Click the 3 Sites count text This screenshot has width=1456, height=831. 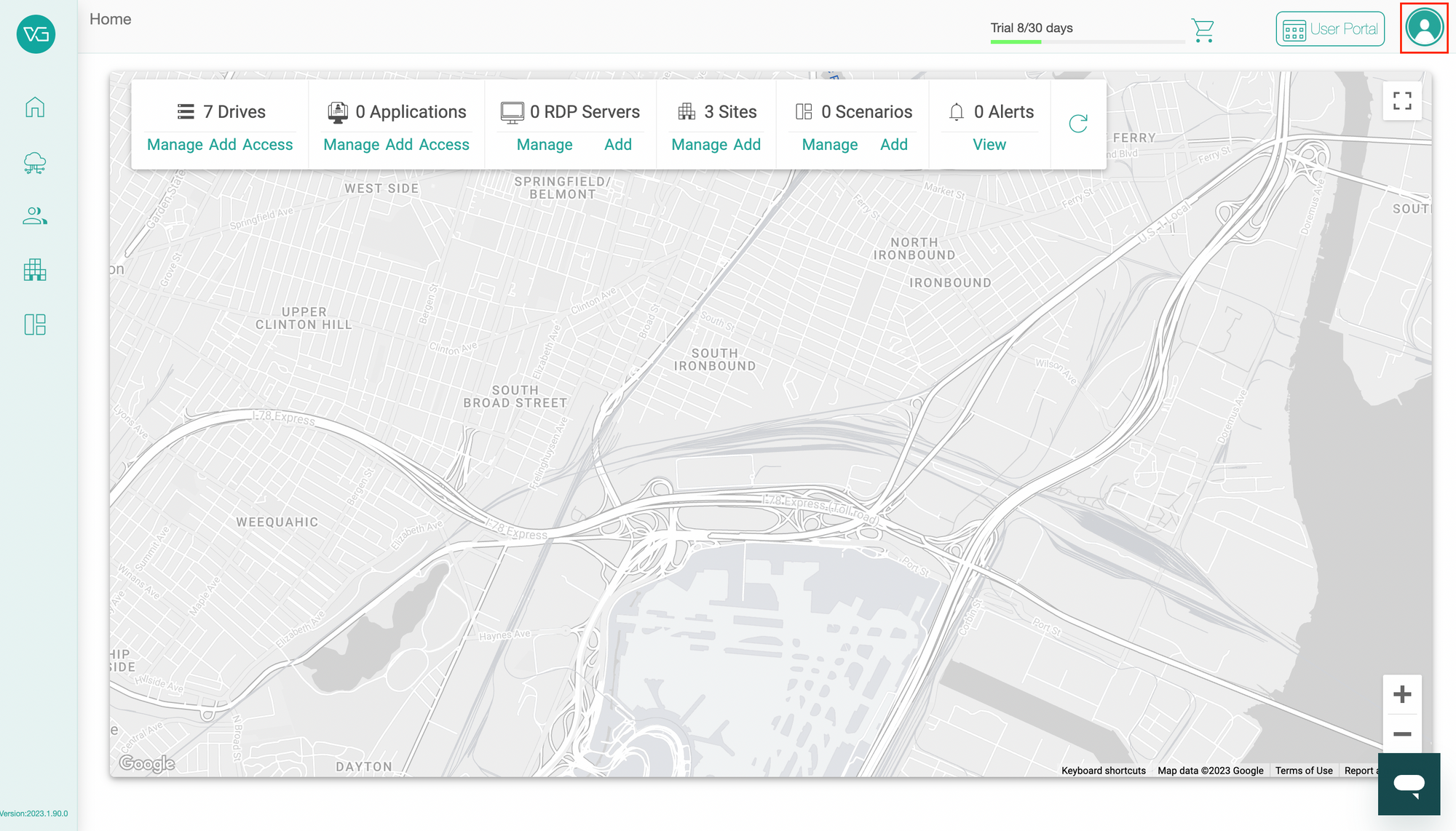coord(731,112)
